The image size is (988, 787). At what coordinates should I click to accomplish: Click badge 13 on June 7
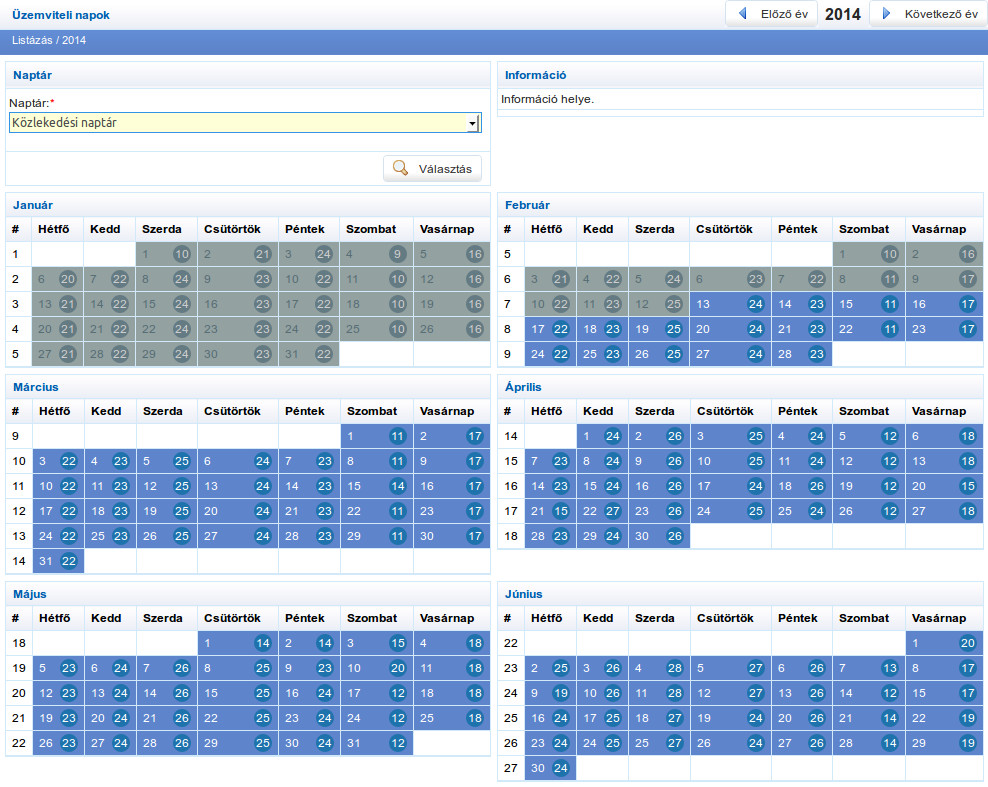point(890,669)
